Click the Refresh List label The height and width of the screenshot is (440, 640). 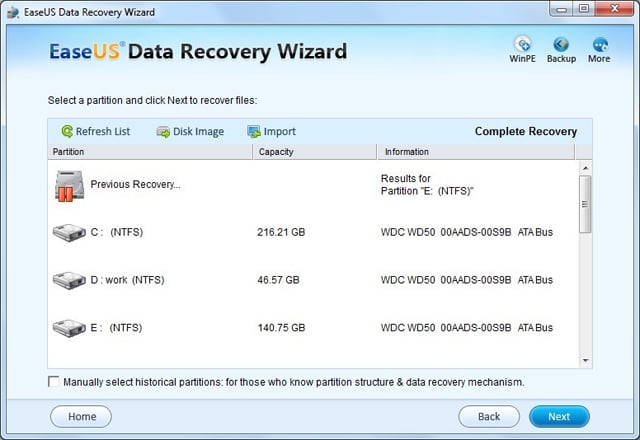[103, 131]
